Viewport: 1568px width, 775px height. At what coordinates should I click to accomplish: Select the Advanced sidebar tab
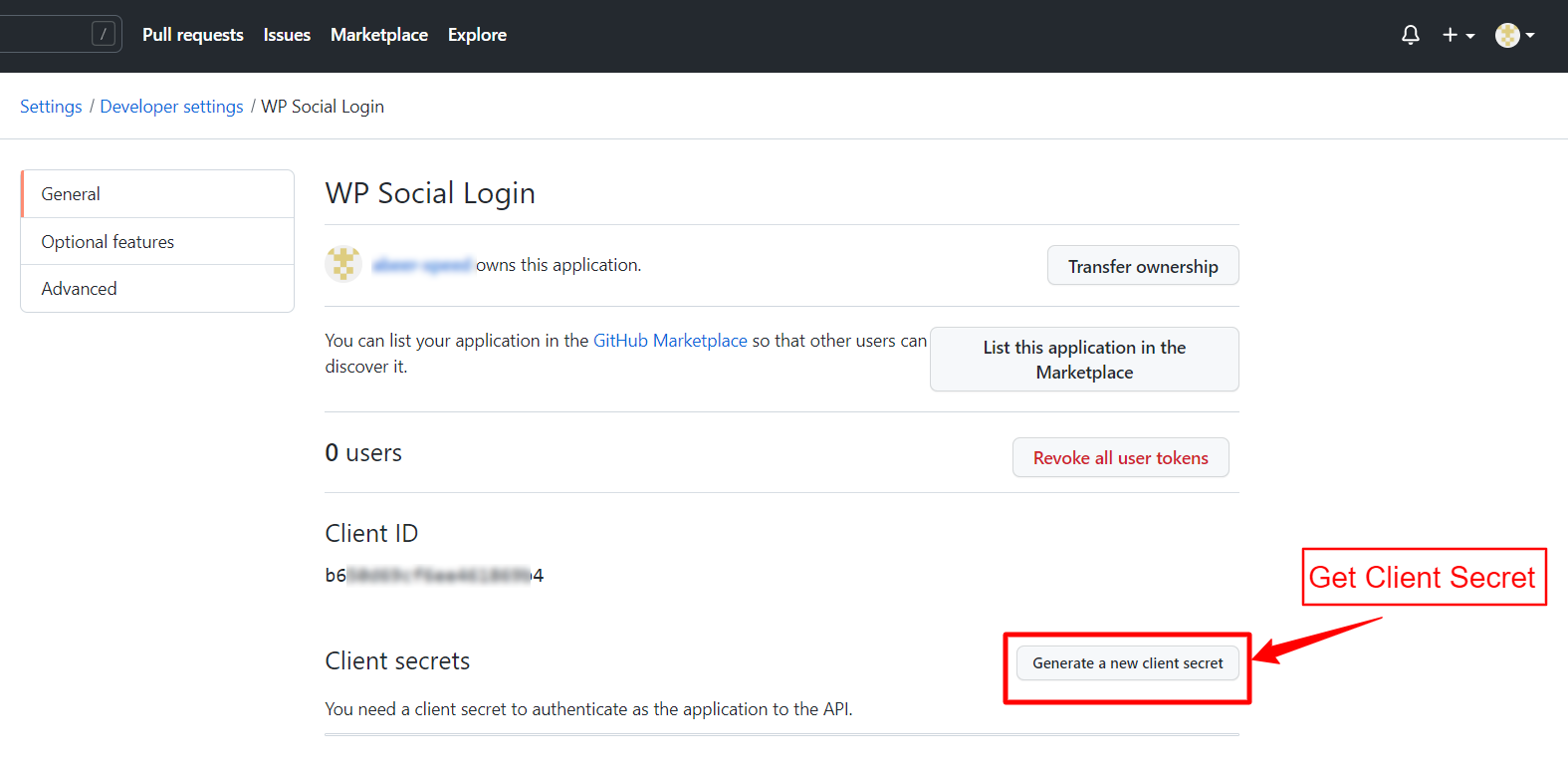click(x=157, y=289)
